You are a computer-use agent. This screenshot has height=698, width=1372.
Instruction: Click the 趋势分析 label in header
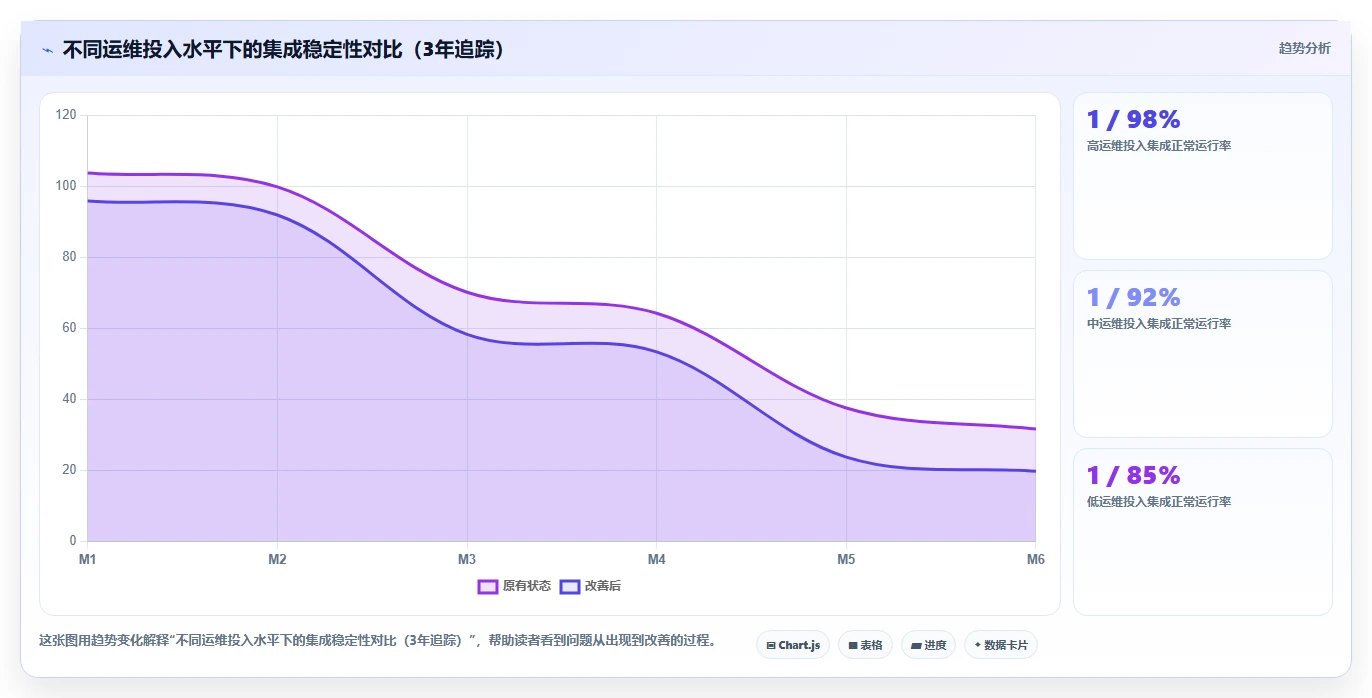pyautogui.click(x=1304, y=48)
